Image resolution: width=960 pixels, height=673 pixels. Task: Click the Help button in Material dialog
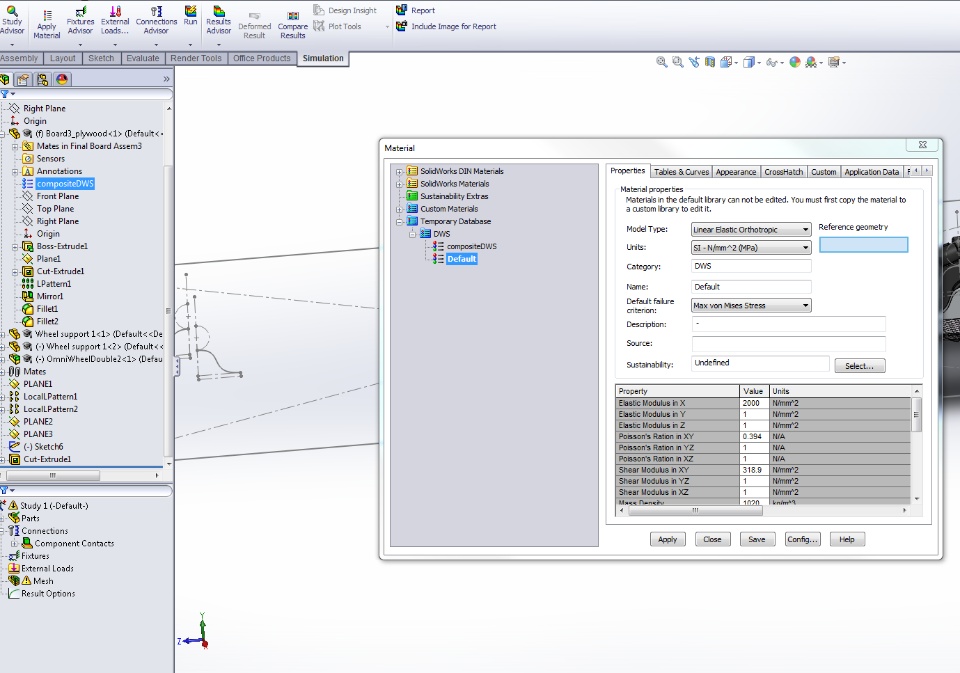[847, 540]
